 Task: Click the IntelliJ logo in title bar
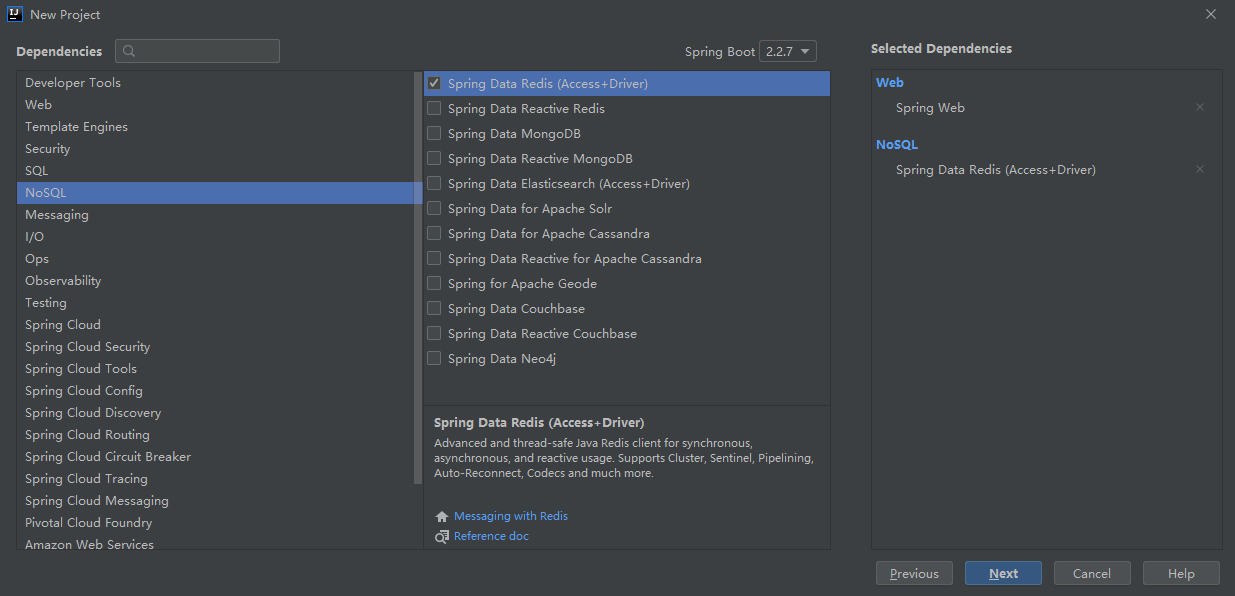14,14
